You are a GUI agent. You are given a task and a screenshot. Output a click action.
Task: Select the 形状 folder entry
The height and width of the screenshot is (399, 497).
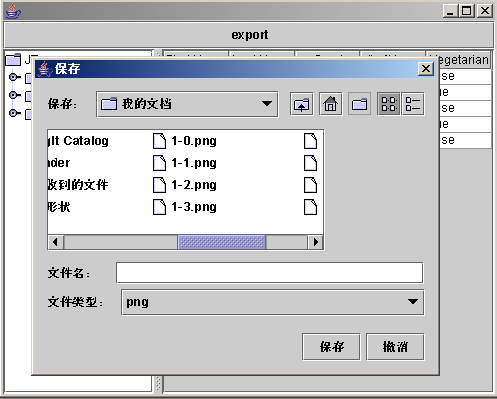click(x=59, y=207)
